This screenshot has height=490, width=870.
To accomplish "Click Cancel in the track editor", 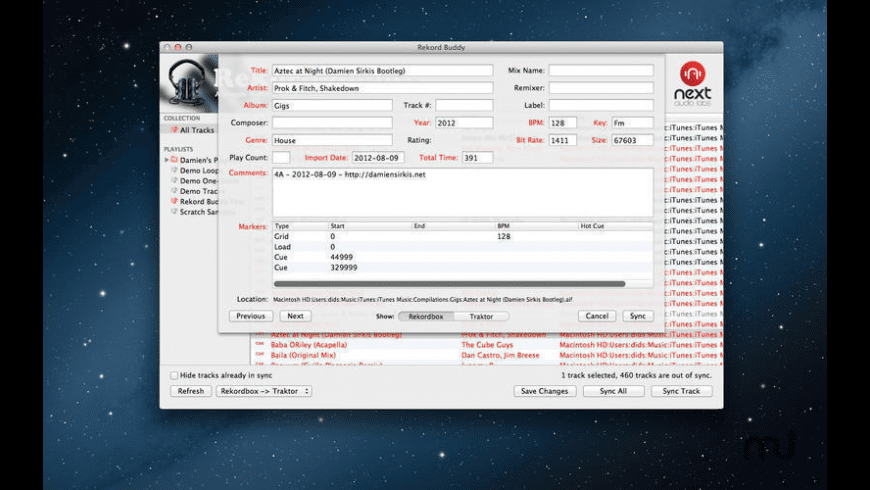I will [597, 316].
